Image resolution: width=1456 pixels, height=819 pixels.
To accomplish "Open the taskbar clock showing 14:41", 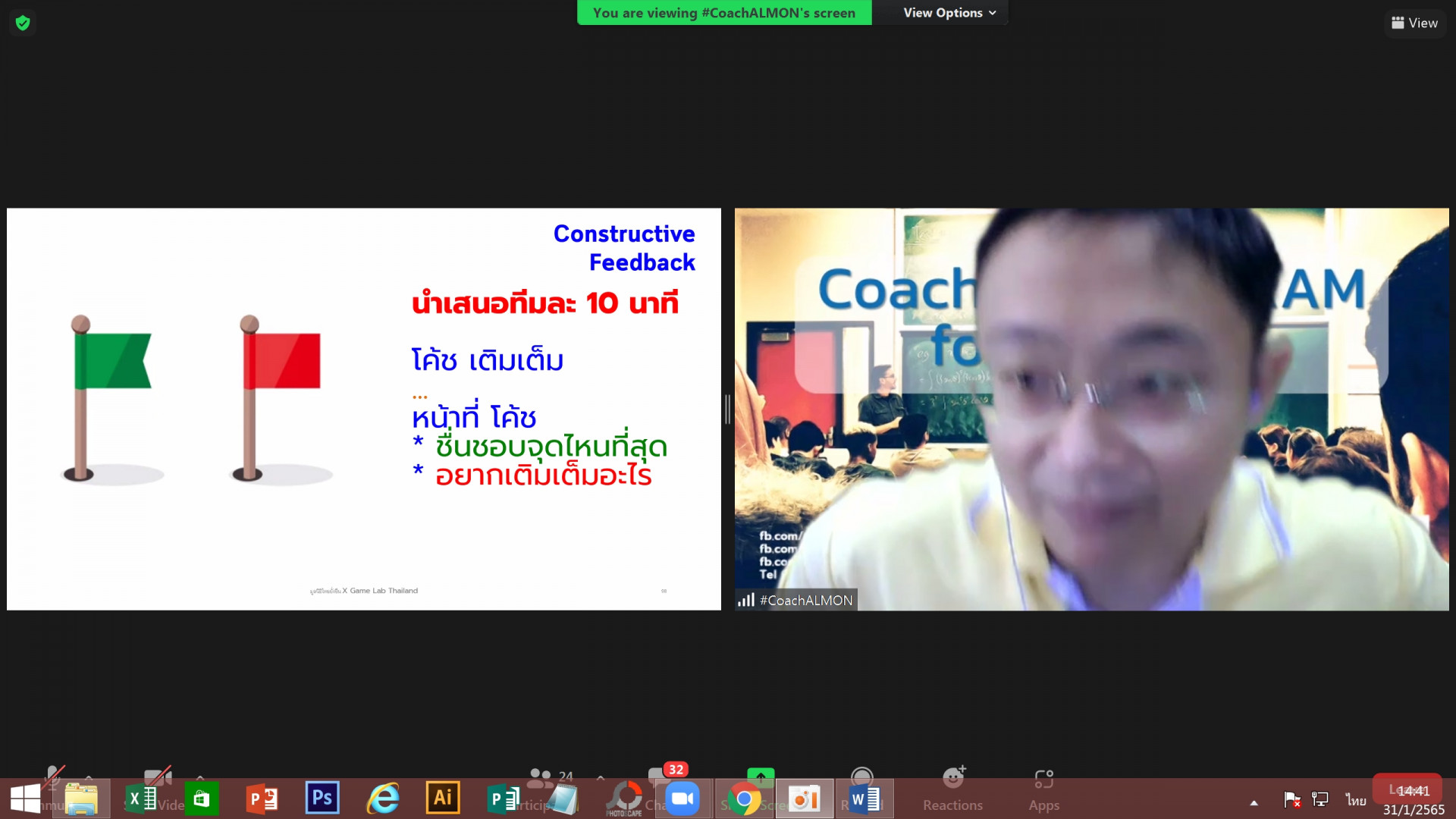I will pos(1414,800).
